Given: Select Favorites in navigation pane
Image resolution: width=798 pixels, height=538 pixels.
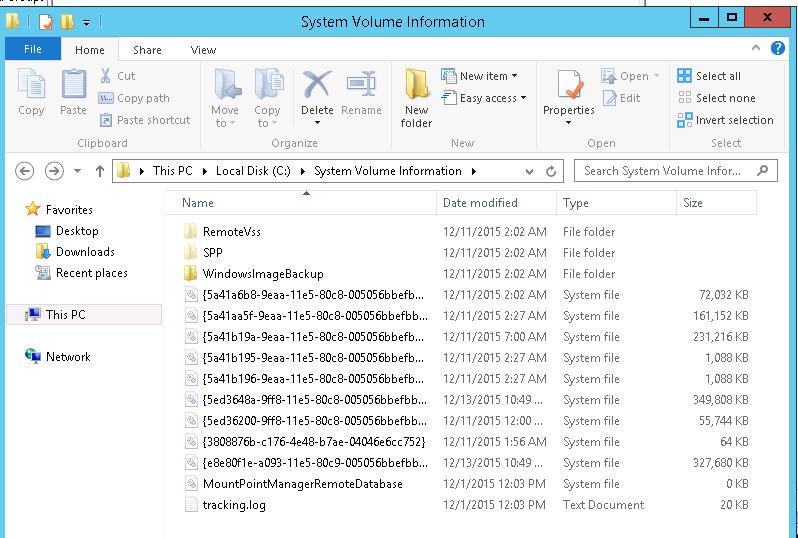Looking at the screenshot, I should [x=59, y=209].
